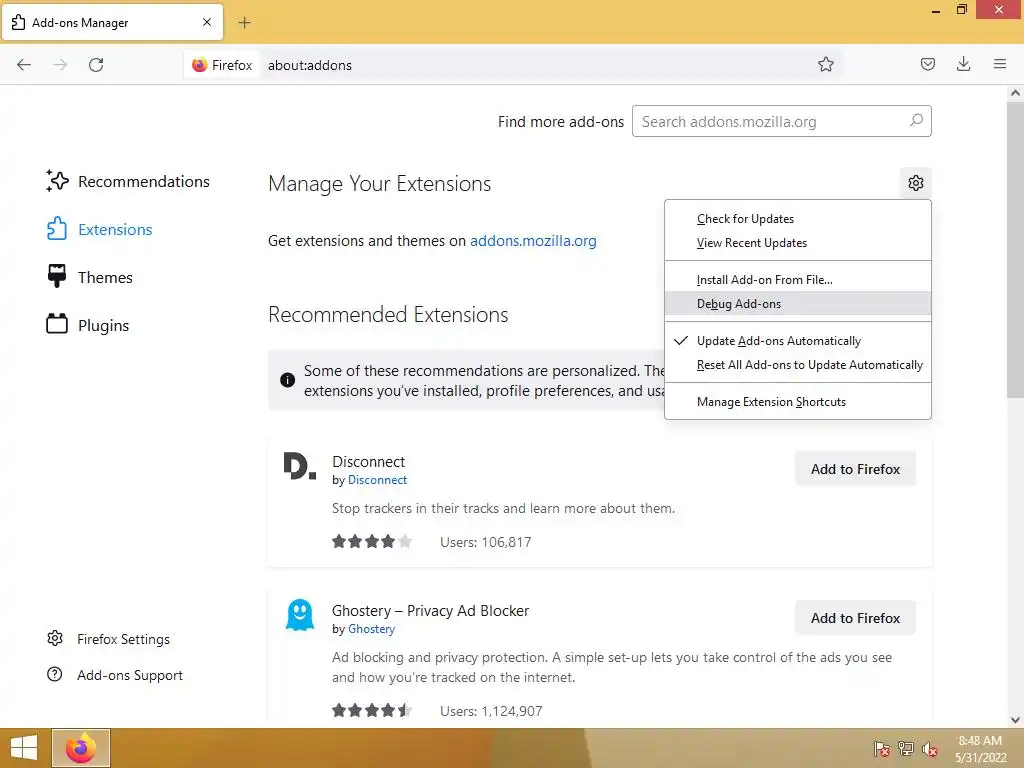
Task: Open the Ghostery author link
Action: (371, 629)
